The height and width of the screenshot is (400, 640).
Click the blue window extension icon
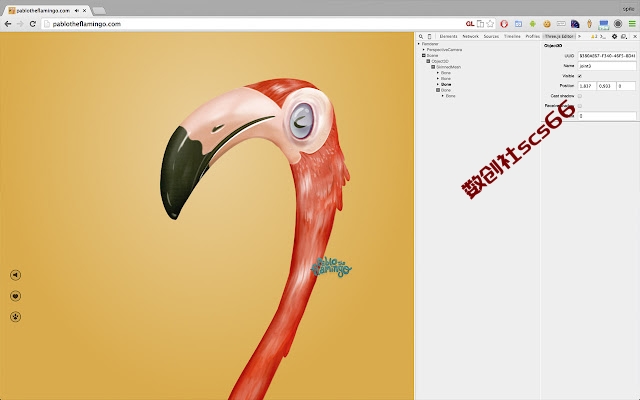(518, 24)
